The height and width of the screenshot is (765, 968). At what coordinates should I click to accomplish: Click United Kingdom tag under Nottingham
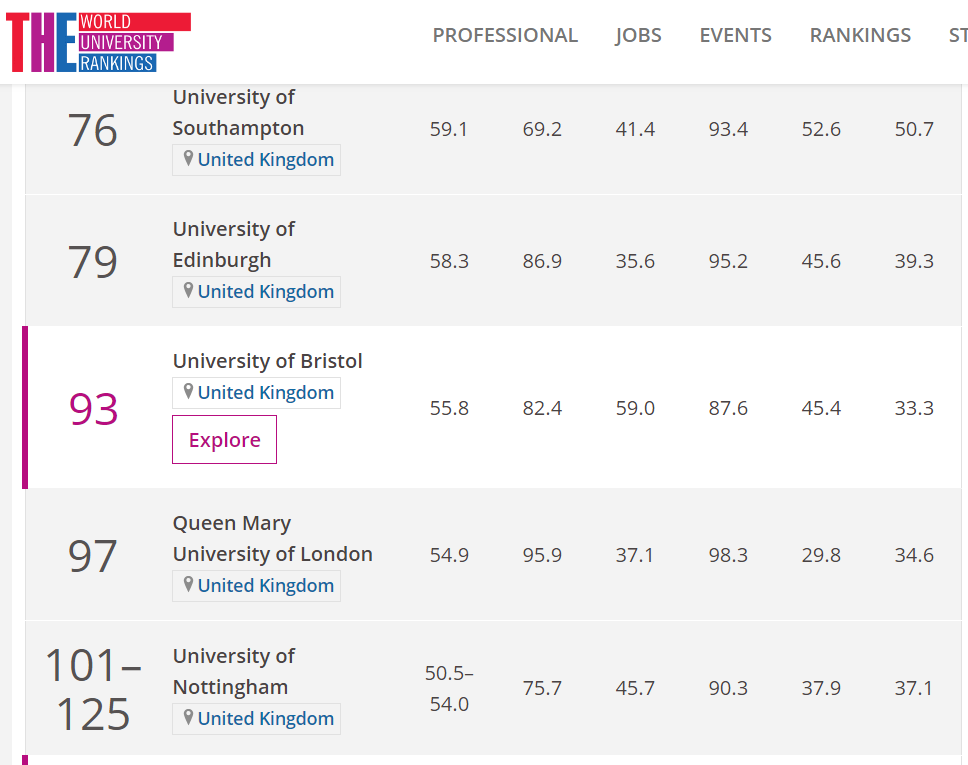[x=266, y=718]
